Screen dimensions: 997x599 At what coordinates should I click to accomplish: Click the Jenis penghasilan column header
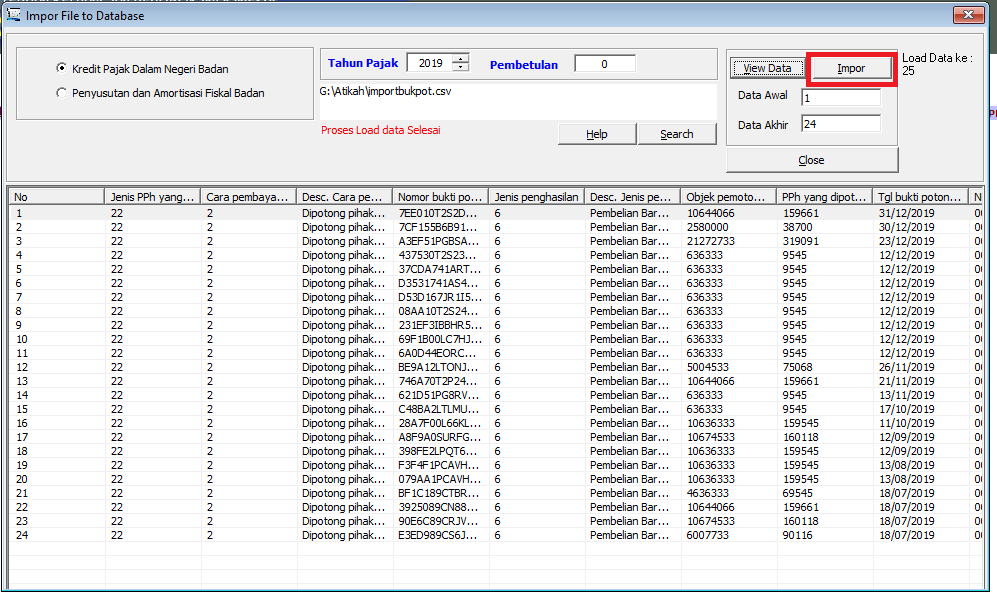click(x=537, y=196)
